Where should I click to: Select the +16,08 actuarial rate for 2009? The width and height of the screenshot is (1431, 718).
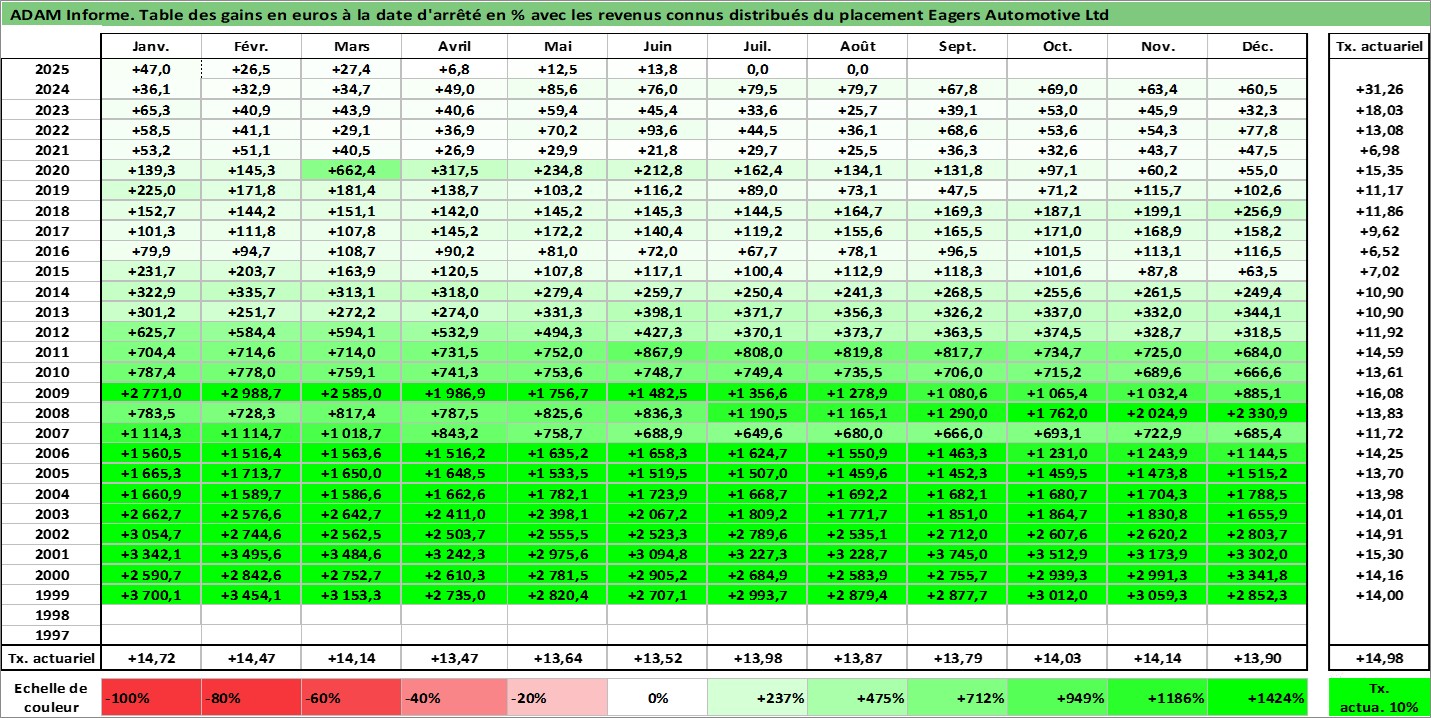coord(1377,393)
